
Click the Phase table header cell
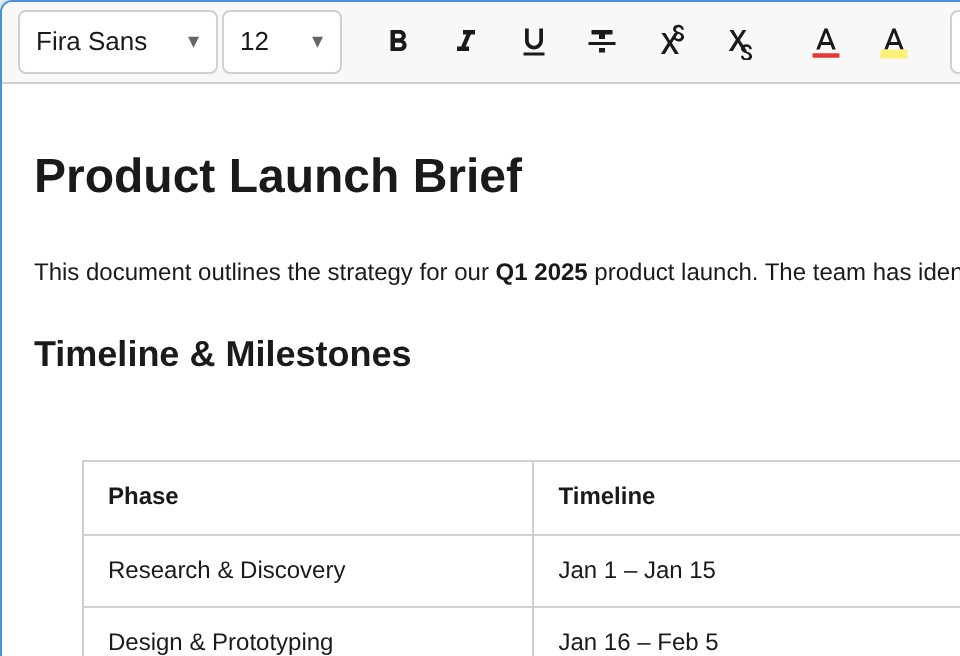143,496
